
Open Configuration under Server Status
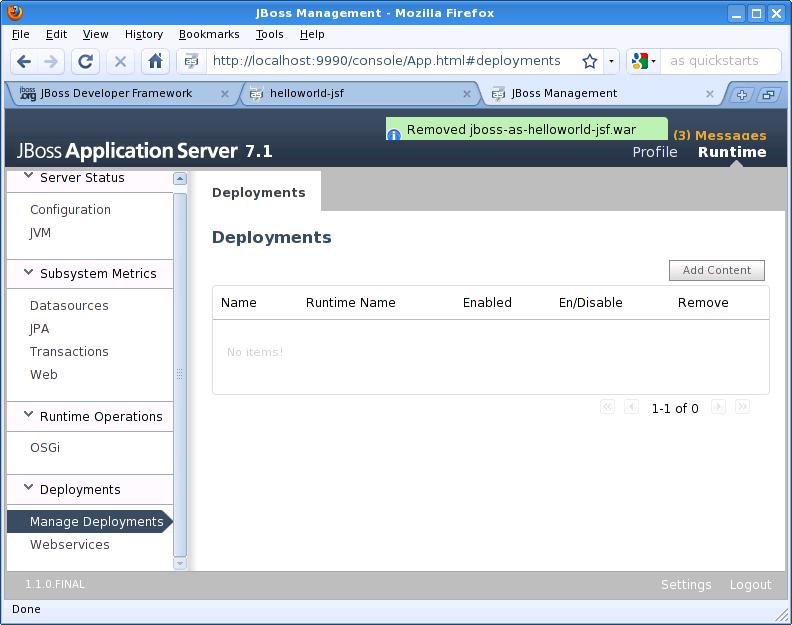(x=70, y=210)
